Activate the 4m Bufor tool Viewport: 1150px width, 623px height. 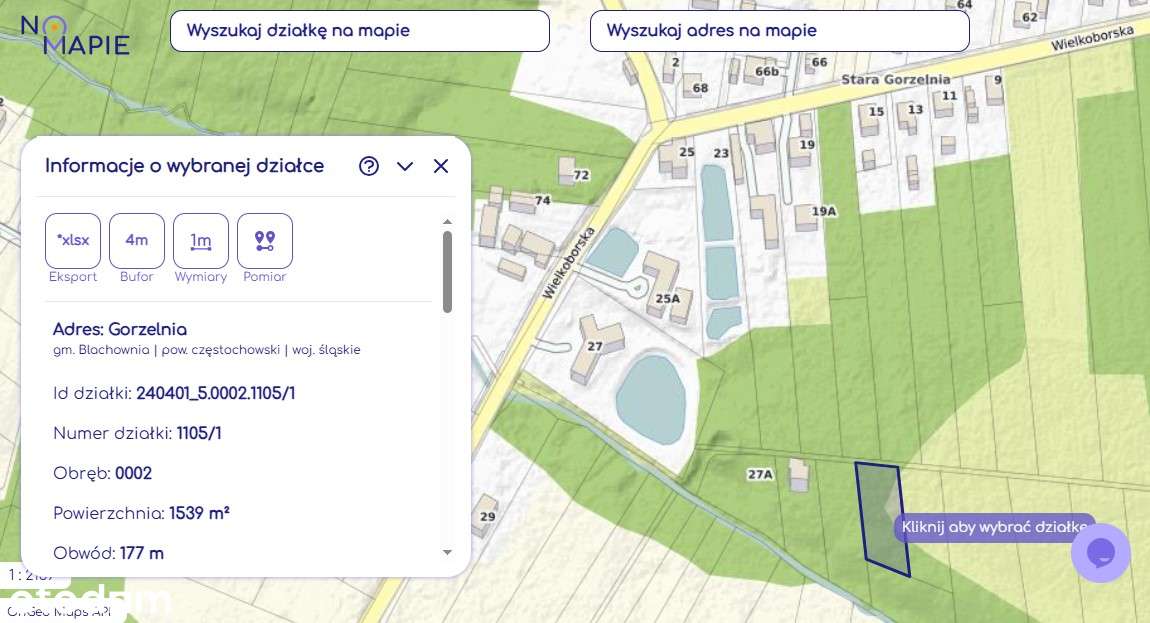136,241
